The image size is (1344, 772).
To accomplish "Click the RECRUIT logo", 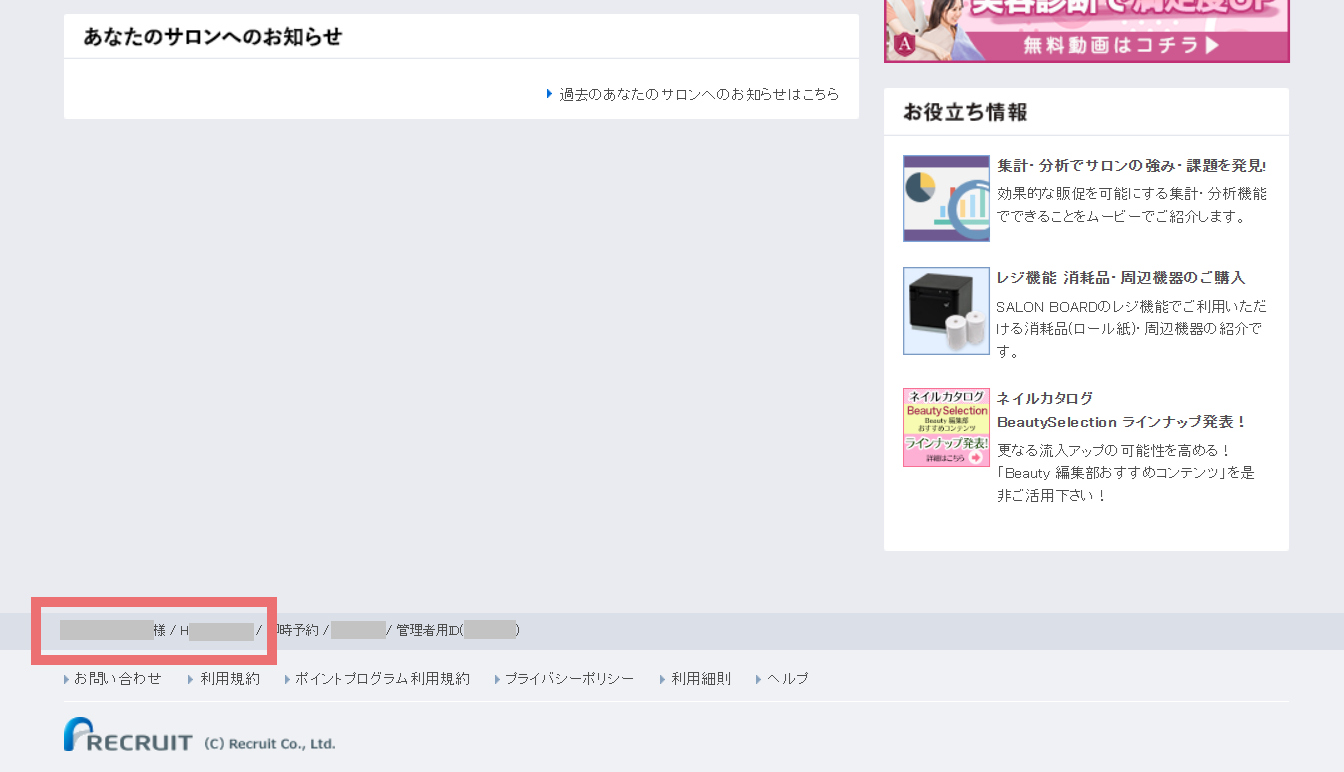I will [x=129, y=736].
